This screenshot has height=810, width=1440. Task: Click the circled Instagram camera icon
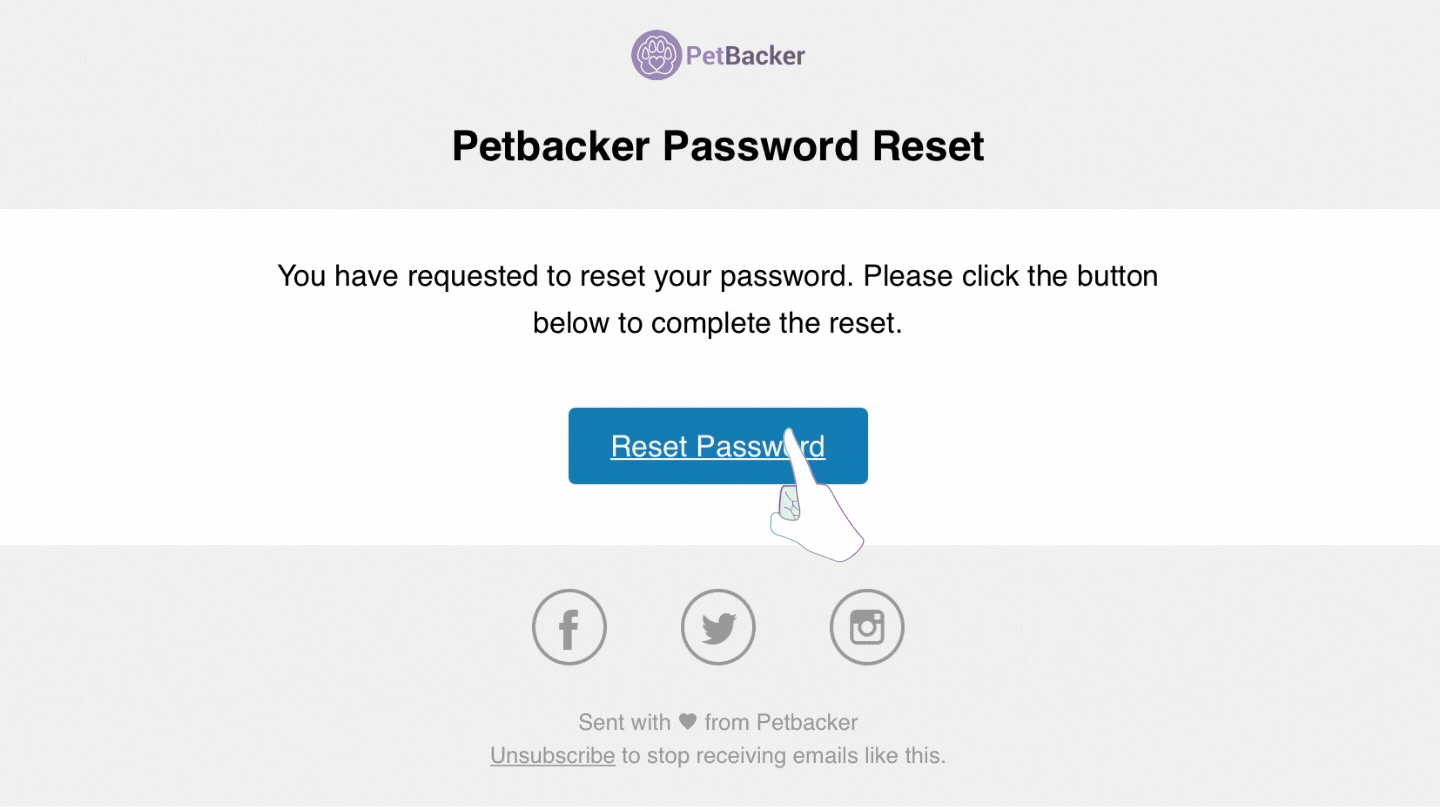coord(866,627)
